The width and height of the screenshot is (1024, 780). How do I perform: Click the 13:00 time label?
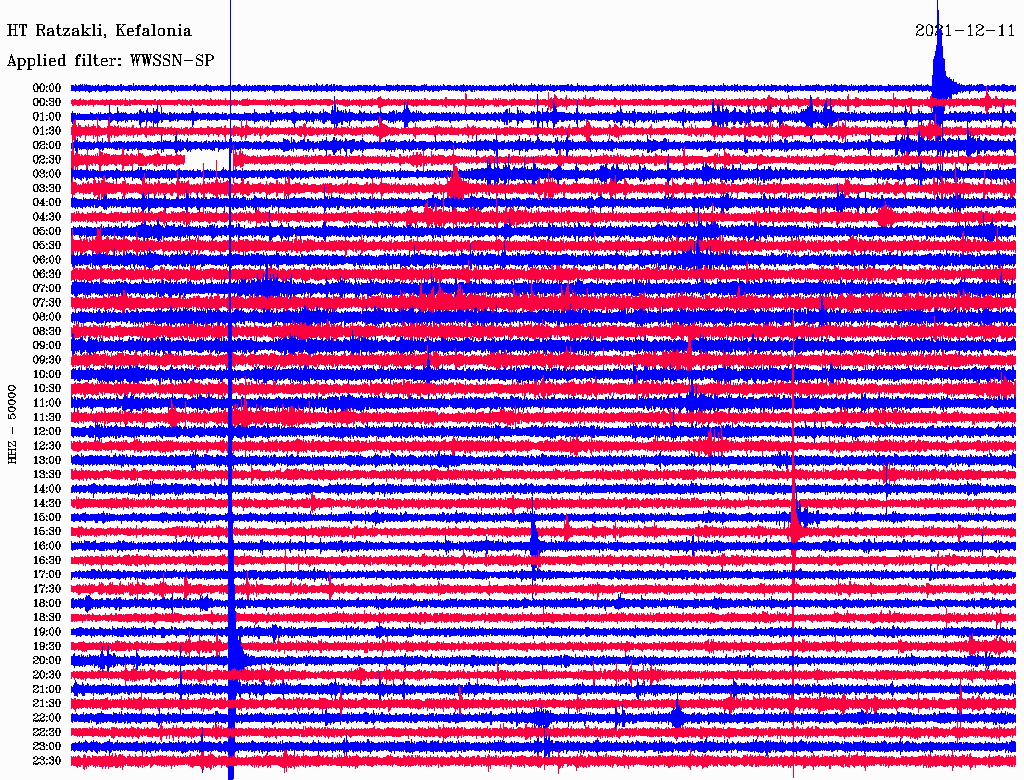(x=47, y=460)
